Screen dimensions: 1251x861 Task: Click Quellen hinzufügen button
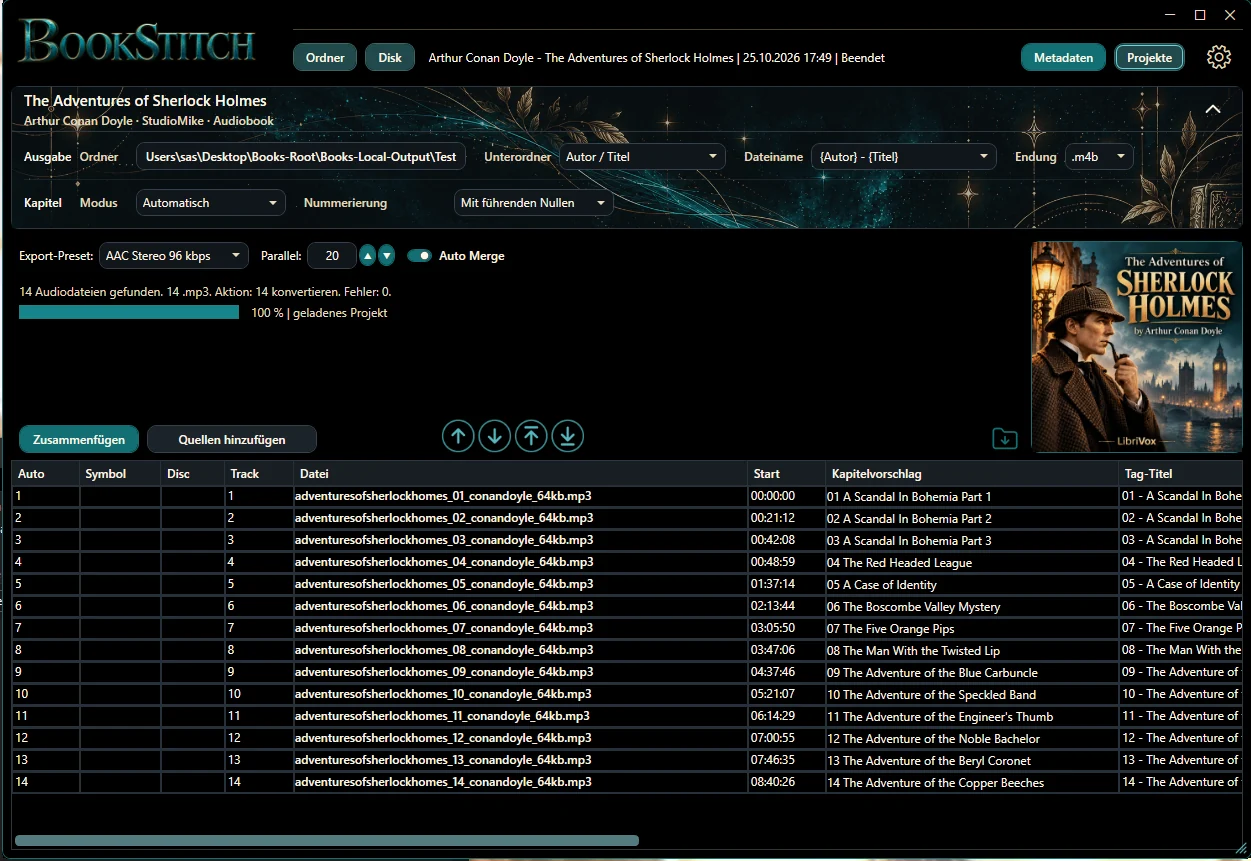tap(232, 439)
